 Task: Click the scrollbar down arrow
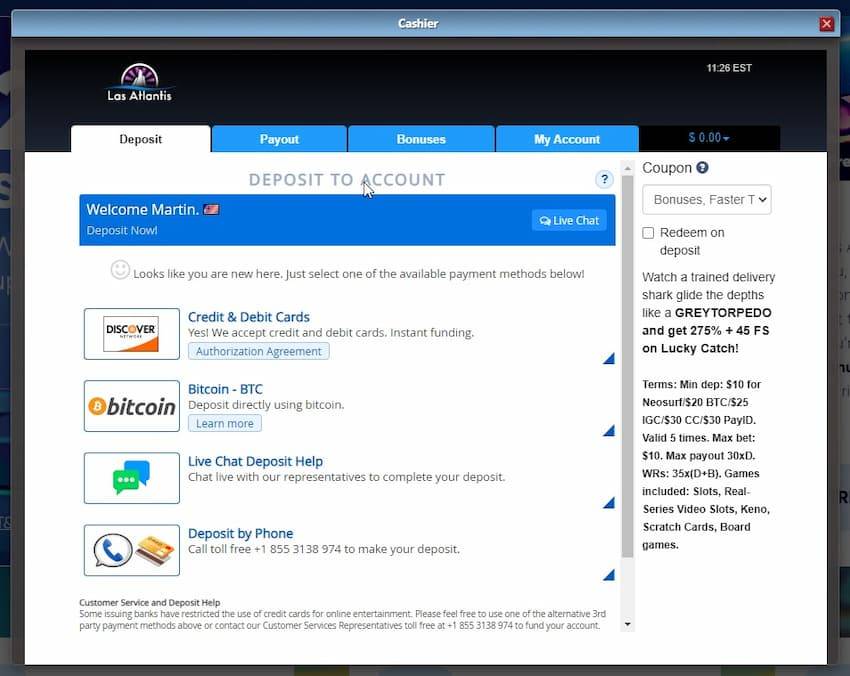click(x=628, y=624)
